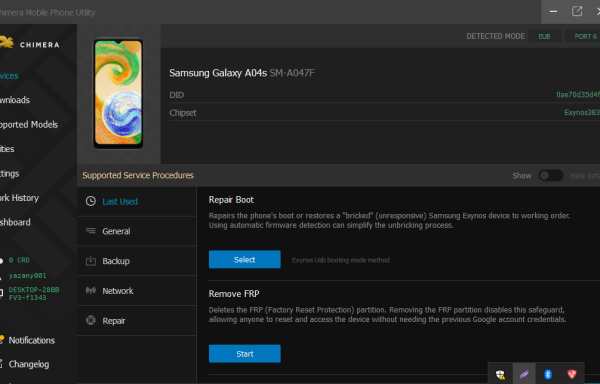Open the Backup category
This screenshot has height=384, width=600.
[137, 261]
